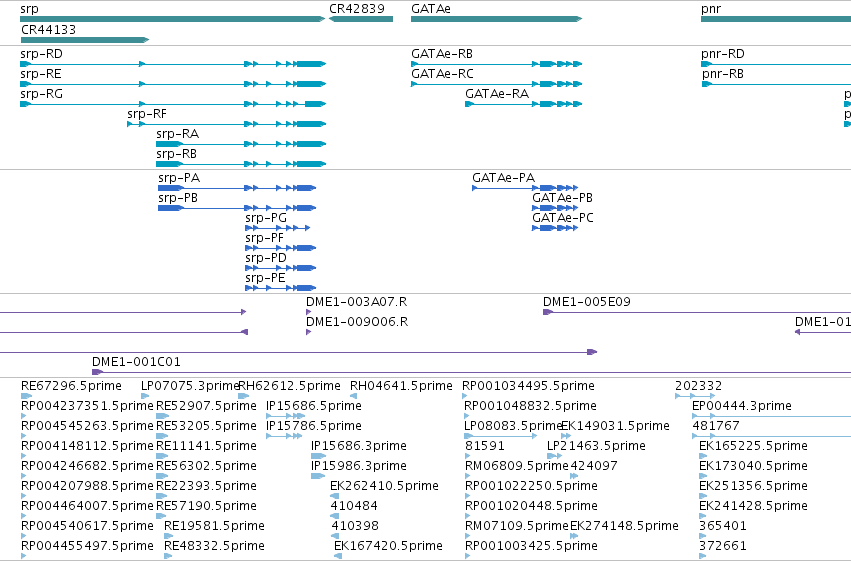This screenshot has width=851, height=561.
Task: Select the srp-PD protein feature
Action: pyautogui.click(x=281, y=268)
